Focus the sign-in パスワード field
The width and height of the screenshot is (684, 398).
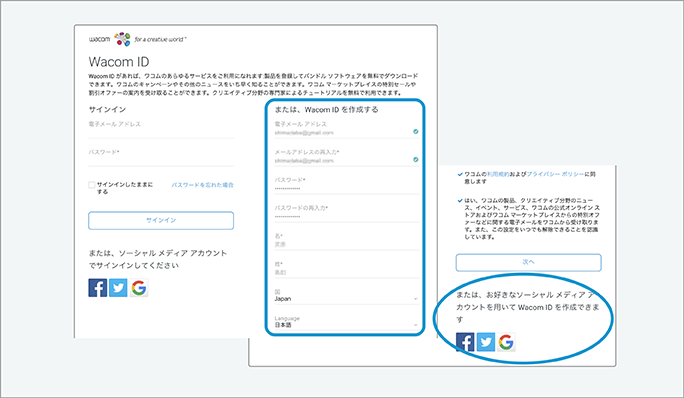(161, 157)
